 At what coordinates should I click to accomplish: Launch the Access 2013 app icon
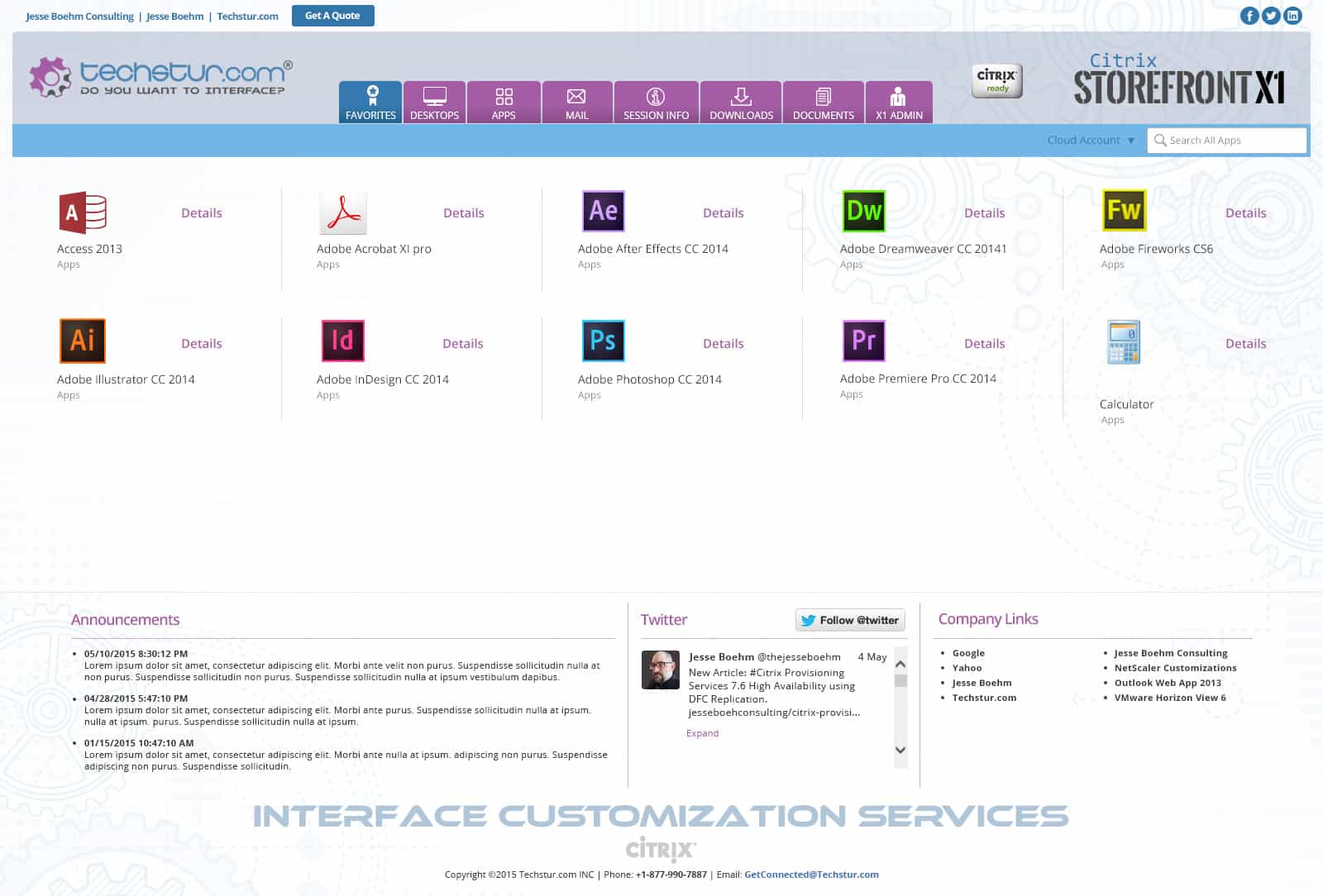click(x=83, y=212)
